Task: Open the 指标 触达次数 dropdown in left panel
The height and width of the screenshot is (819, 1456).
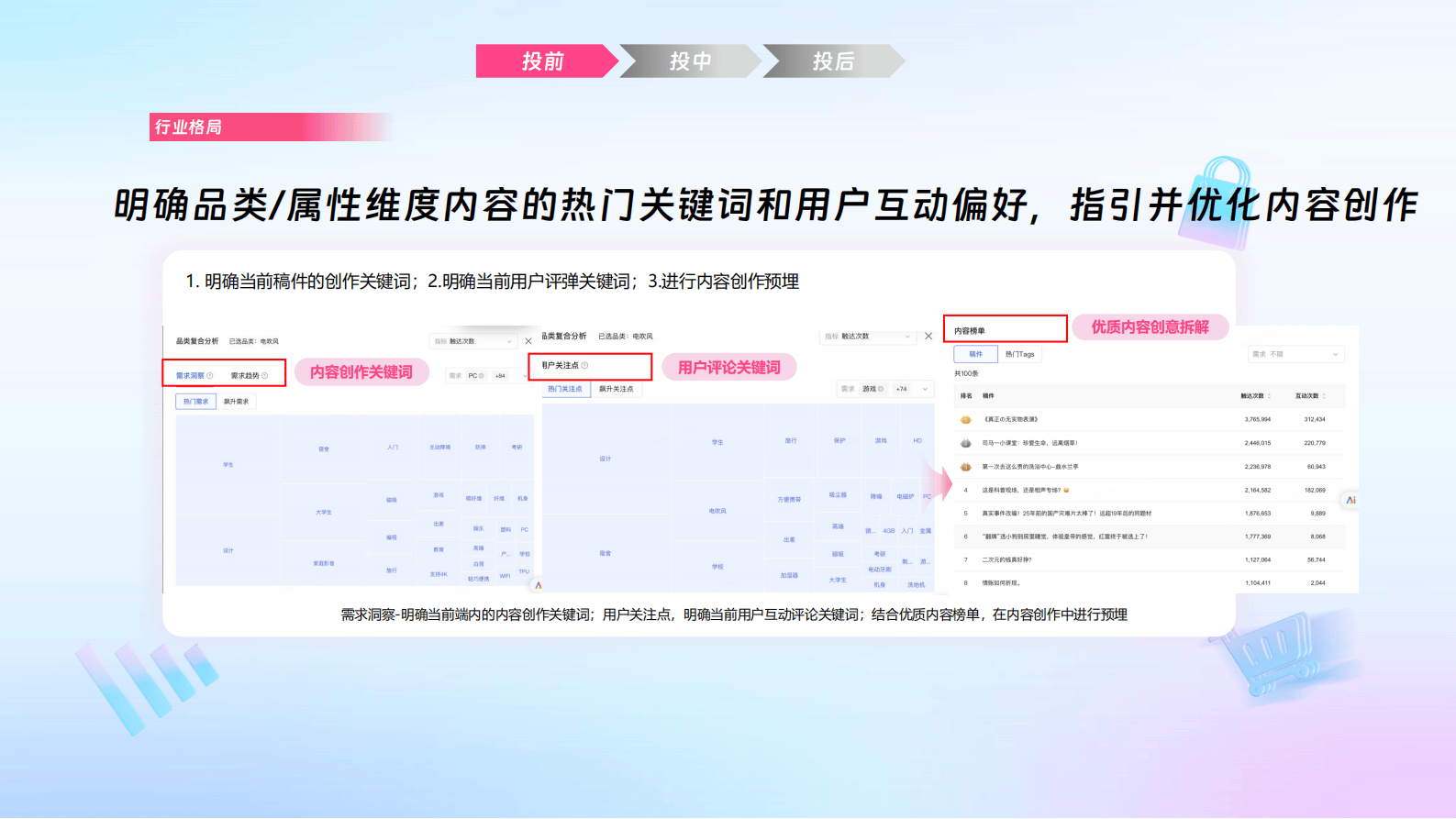Action: (x=473, y=341)
